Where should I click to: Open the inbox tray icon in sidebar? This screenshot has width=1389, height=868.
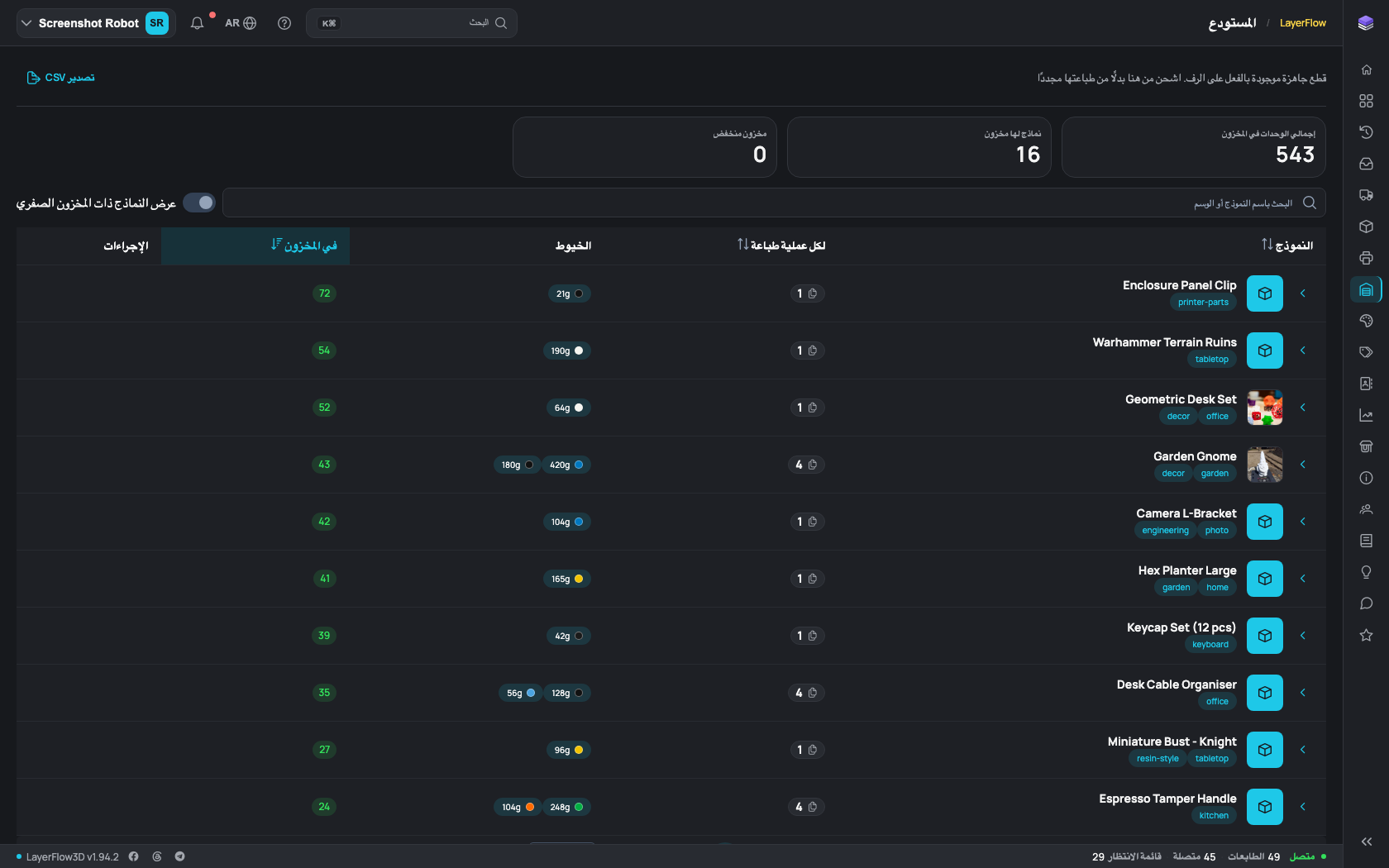[1366, 164]
